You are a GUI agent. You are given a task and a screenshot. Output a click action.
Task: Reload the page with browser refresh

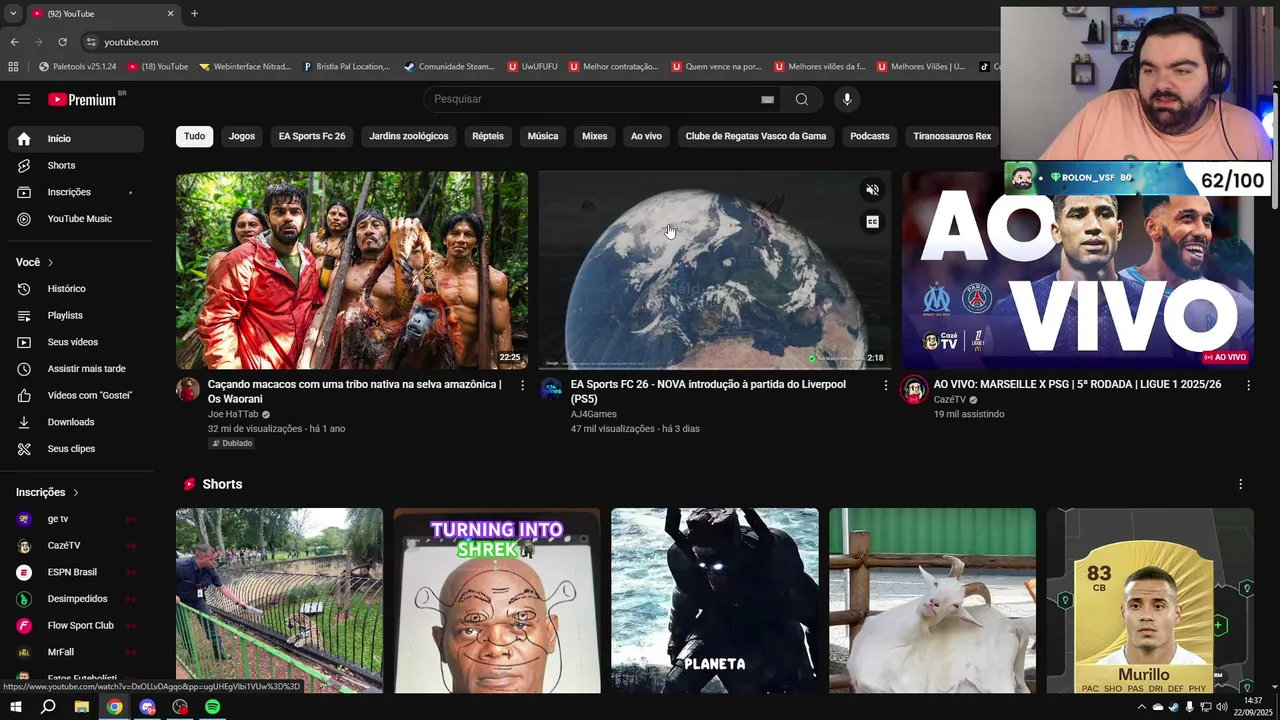tap(62, 42)
